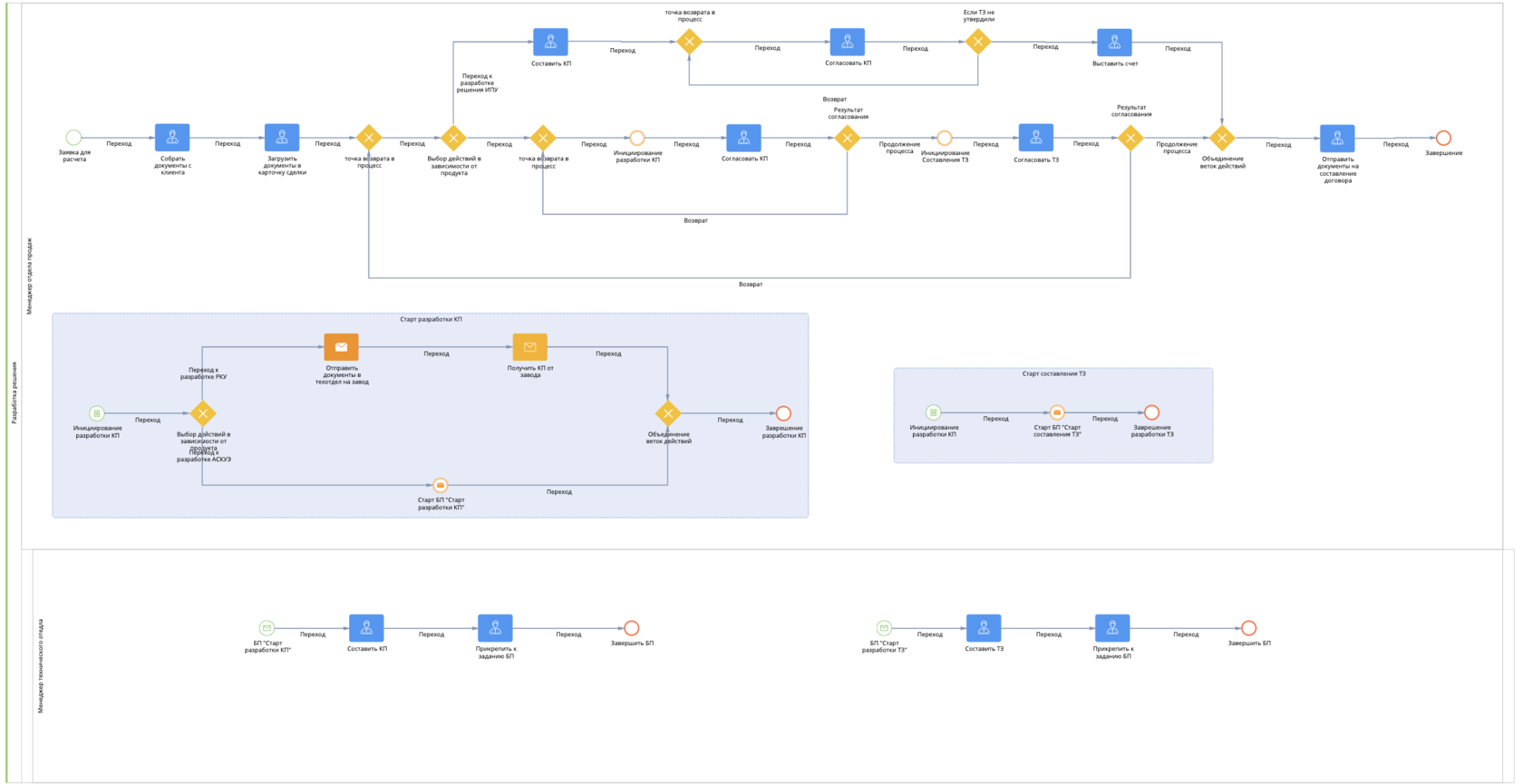
Task: Click the 'Менеджер отдела продаж' lane label
Action: [x=29, y=276]
